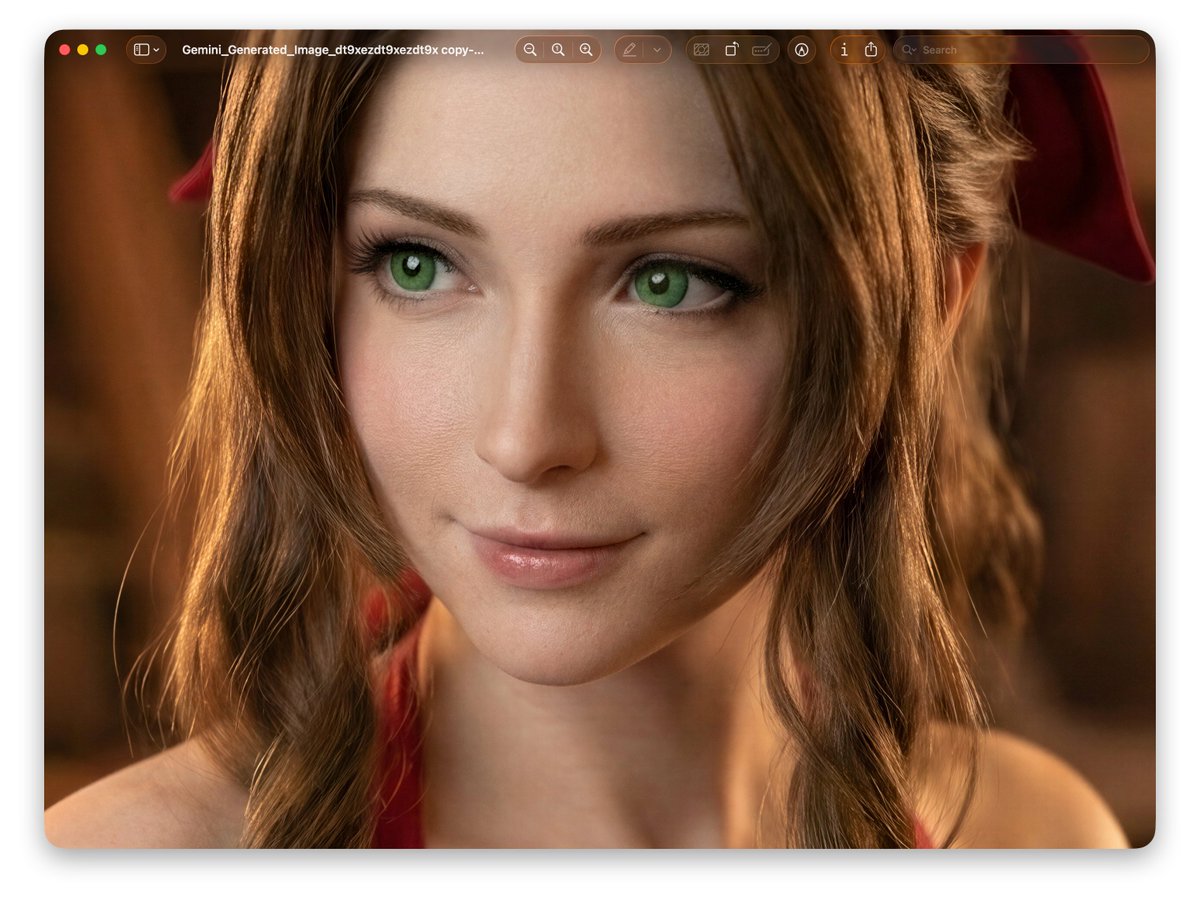
Task: Open the image inspector info button
Action: [844, 50]
